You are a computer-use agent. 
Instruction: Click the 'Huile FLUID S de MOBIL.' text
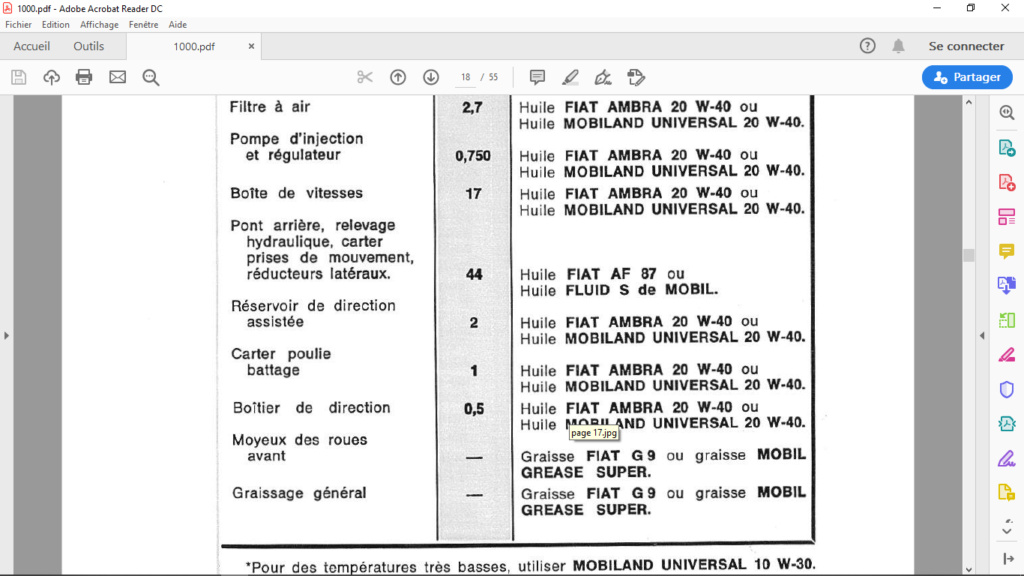coord(619,290)
